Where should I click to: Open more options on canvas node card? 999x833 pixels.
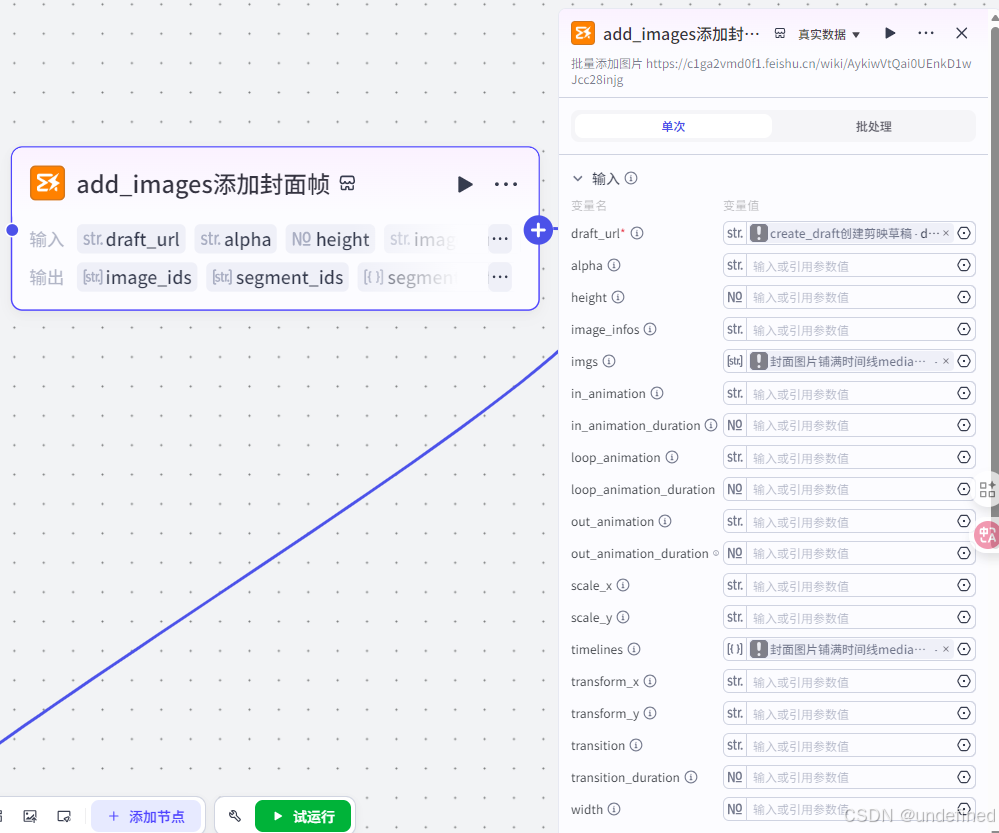506,185
